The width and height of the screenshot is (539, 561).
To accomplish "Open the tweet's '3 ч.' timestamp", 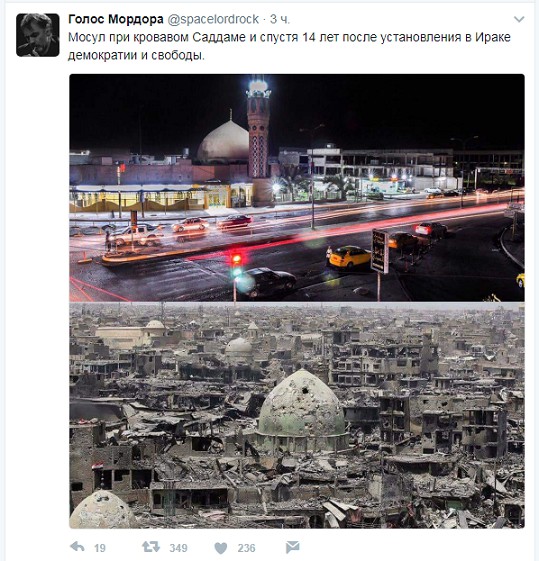I will pyautogui.click(x=280, y=19).
